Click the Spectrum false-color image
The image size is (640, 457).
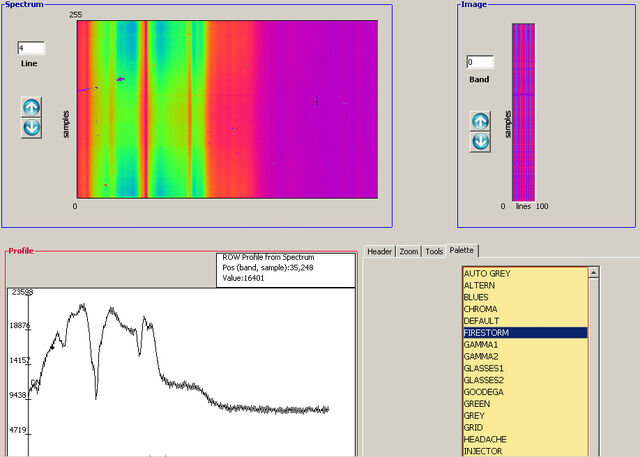click(227, 109)
